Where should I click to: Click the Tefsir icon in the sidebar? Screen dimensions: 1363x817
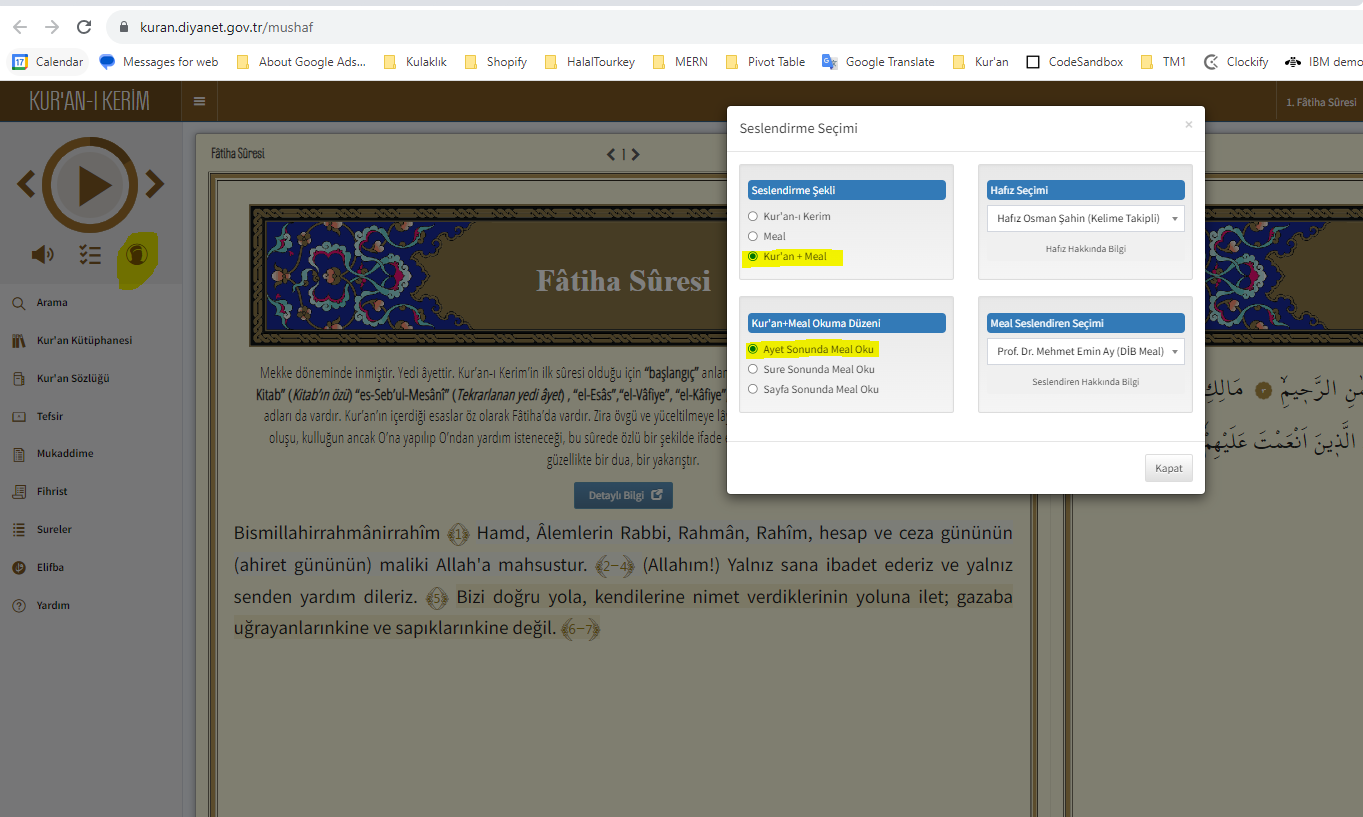tap(18, 416)
